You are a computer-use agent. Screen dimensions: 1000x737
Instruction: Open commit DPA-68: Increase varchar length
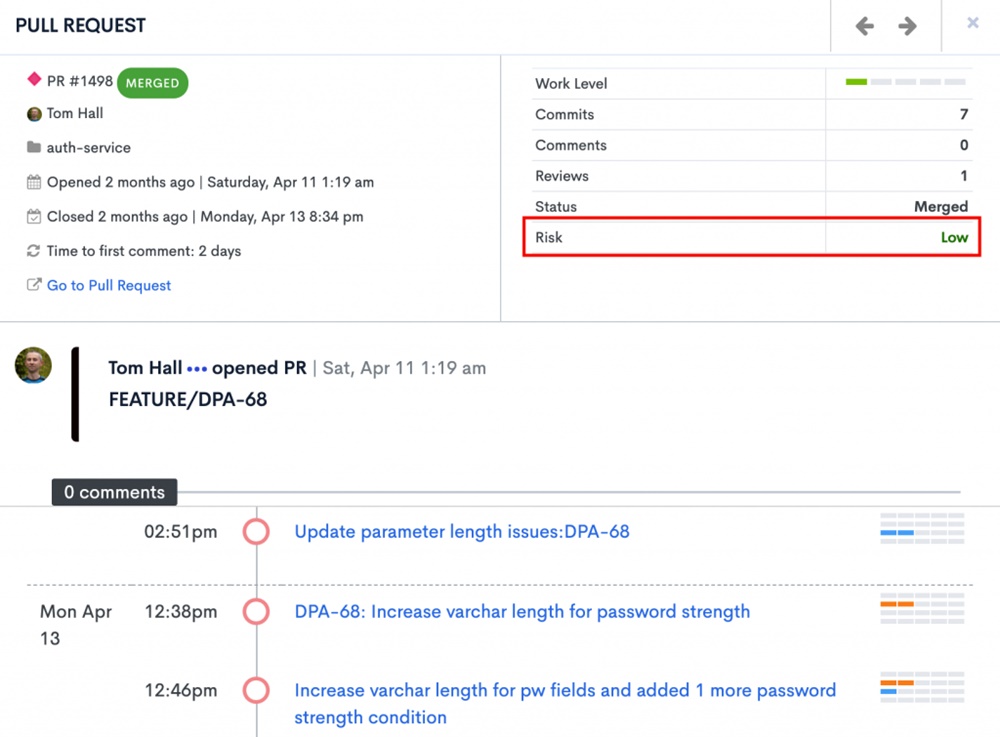[522, 612]
